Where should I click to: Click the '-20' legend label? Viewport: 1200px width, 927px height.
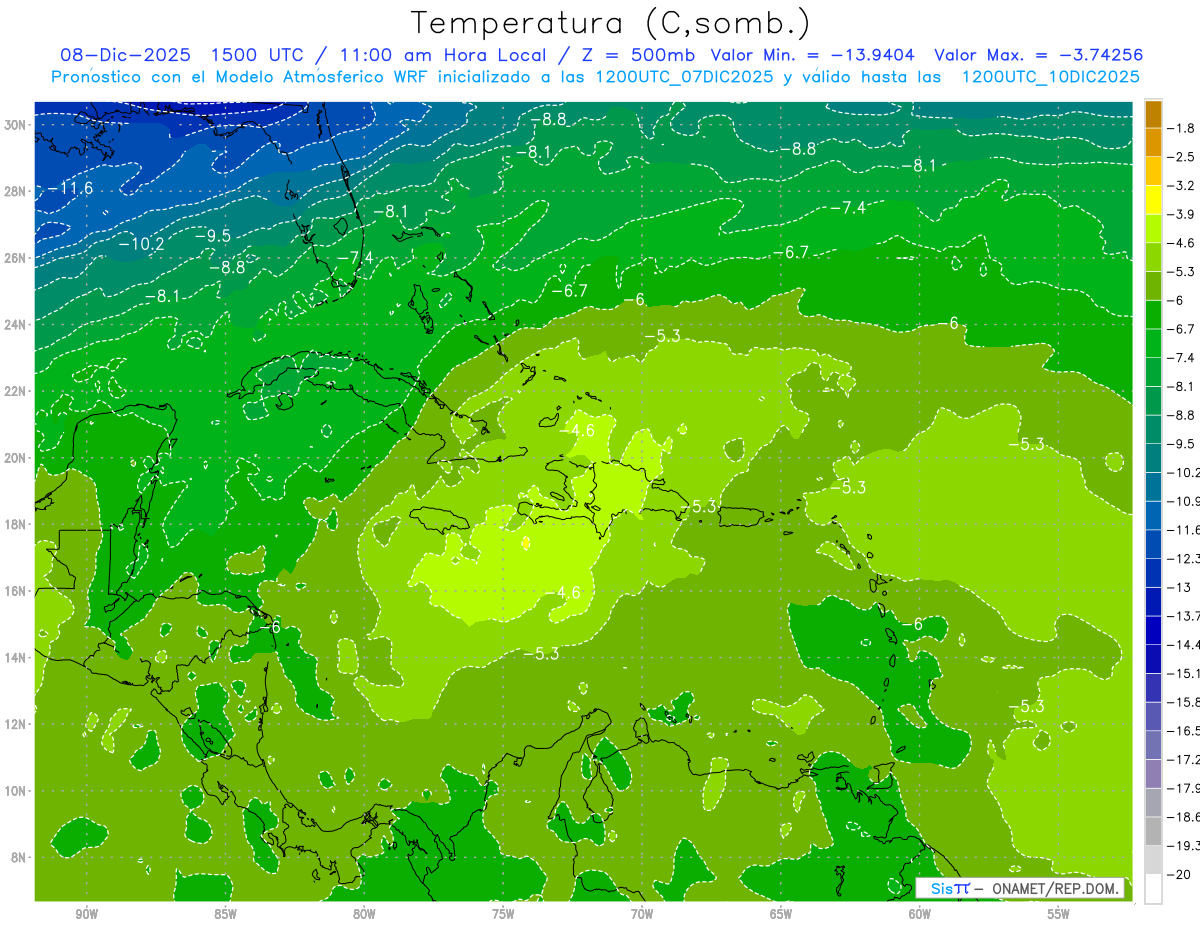point(1180,875)
